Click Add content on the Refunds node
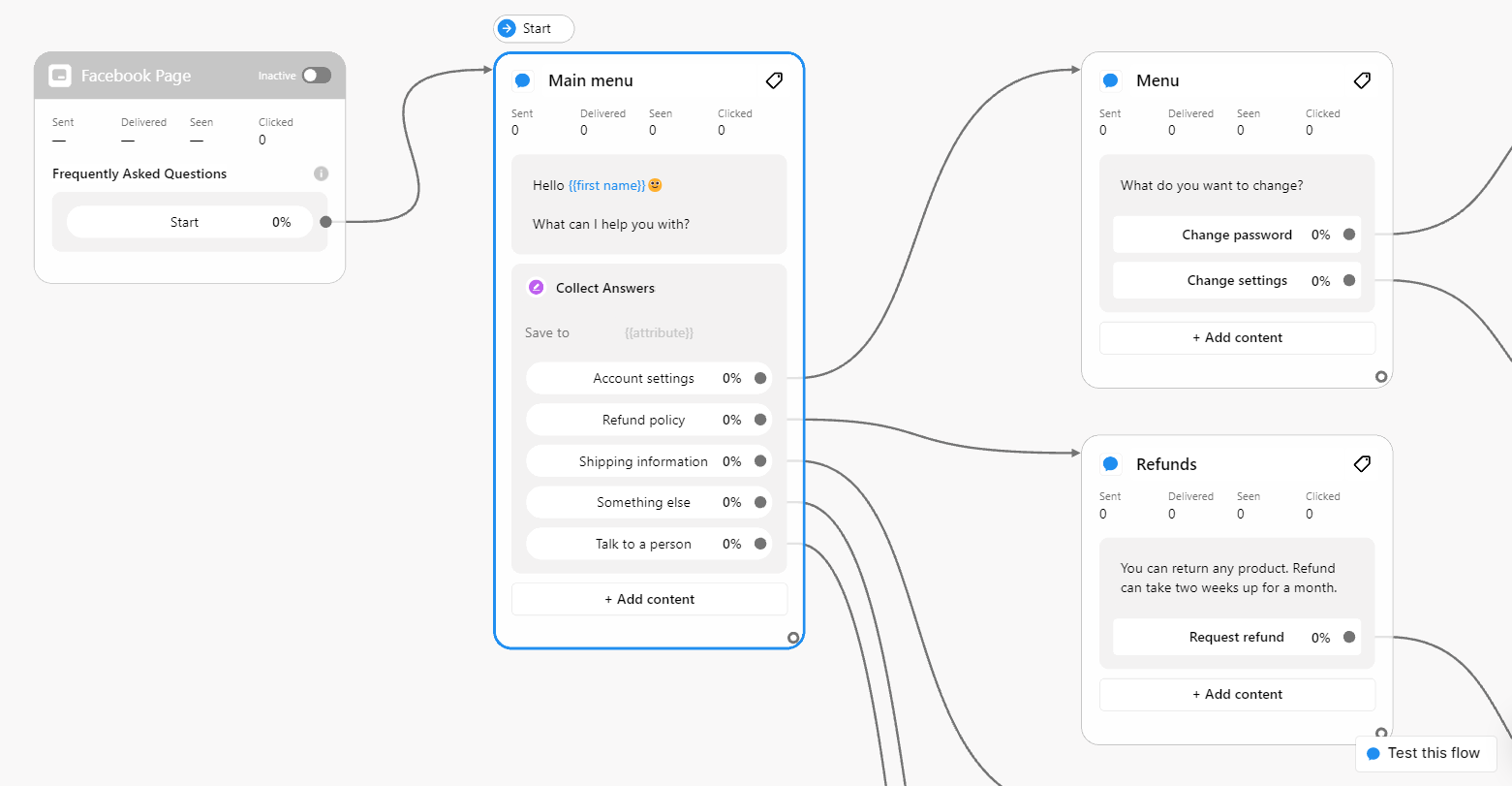Viewport: 1512px width, 786px height. coord(1237,694)
